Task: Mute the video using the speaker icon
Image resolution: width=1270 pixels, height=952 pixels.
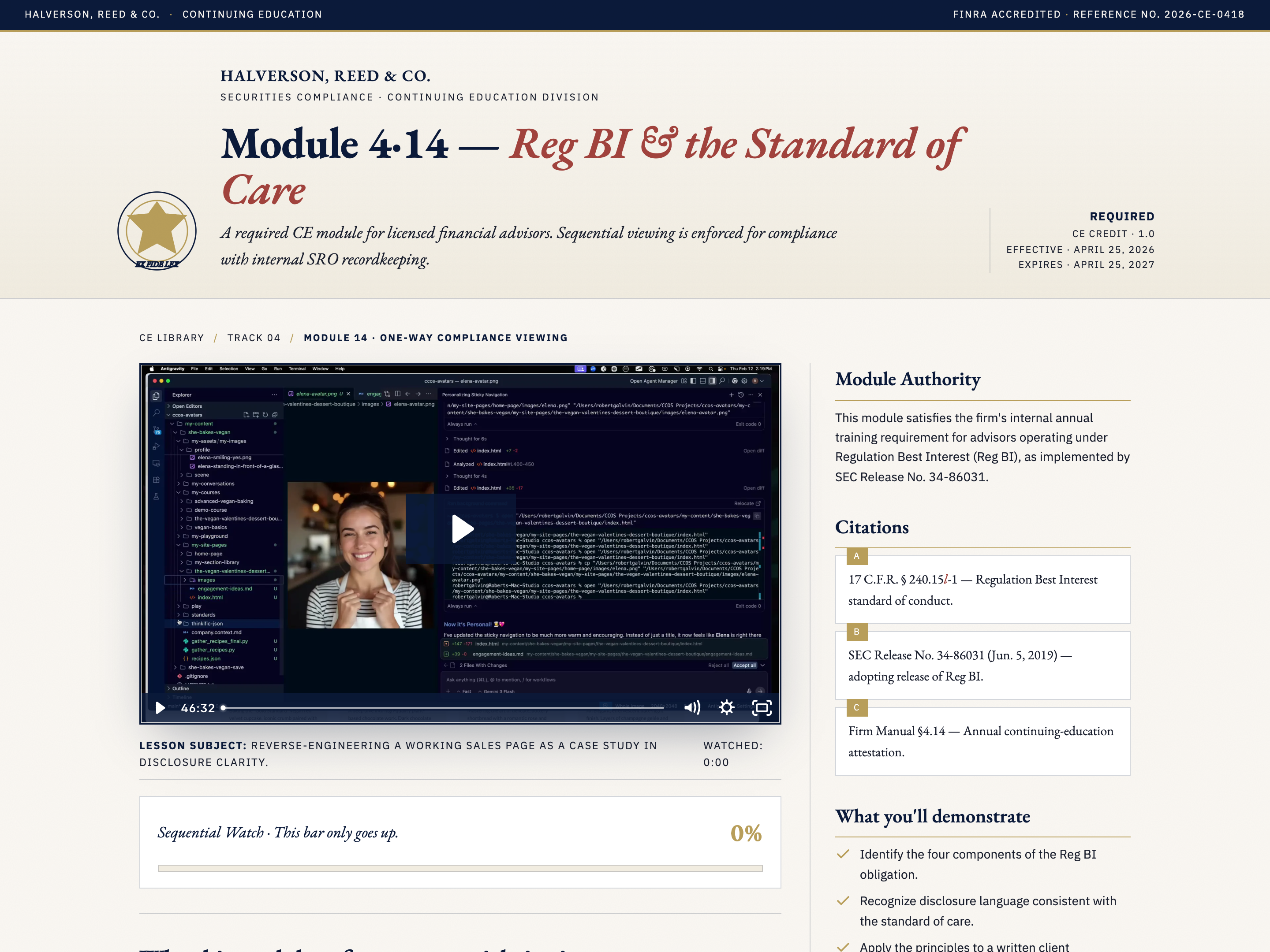Action: coord(692,707)
